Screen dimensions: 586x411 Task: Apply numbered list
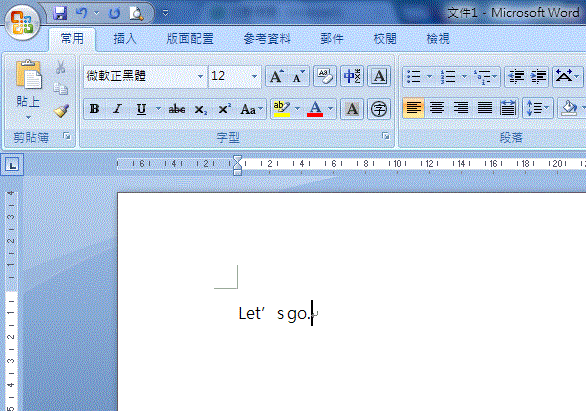448,76
